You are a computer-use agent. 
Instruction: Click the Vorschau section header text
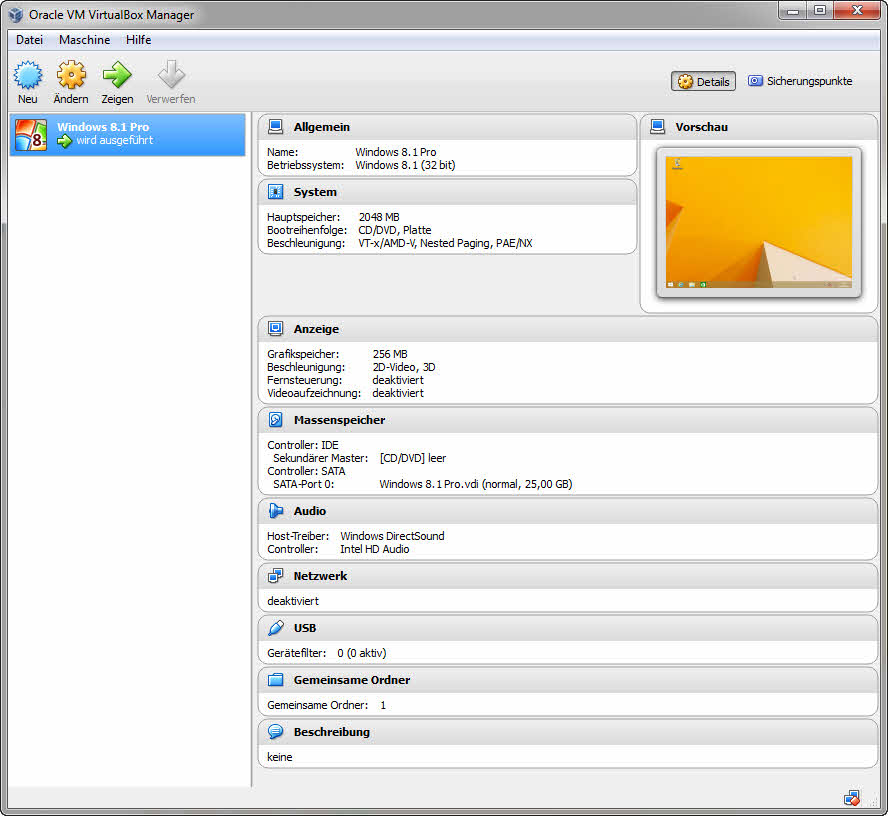pyautogui.click(x=701, y=127)
